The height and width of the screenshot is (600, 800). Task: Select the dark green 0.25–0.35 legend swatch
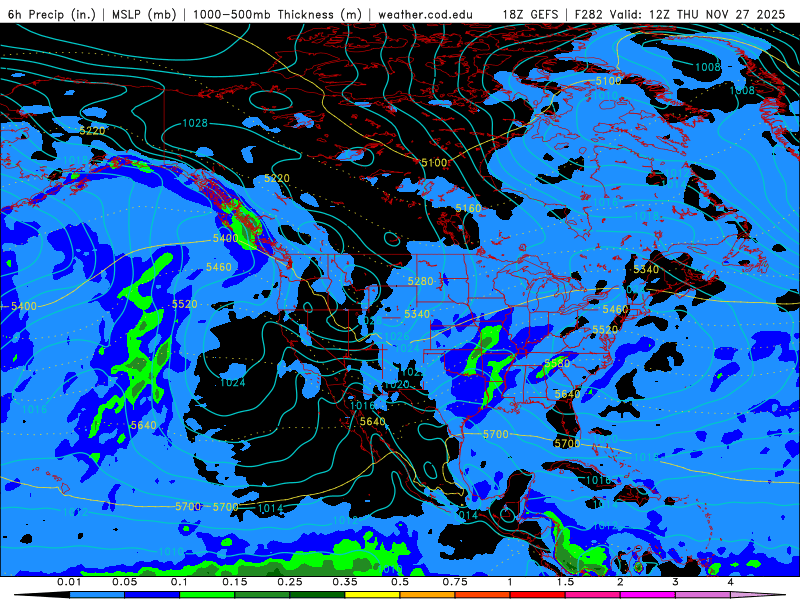click(317, 595)
